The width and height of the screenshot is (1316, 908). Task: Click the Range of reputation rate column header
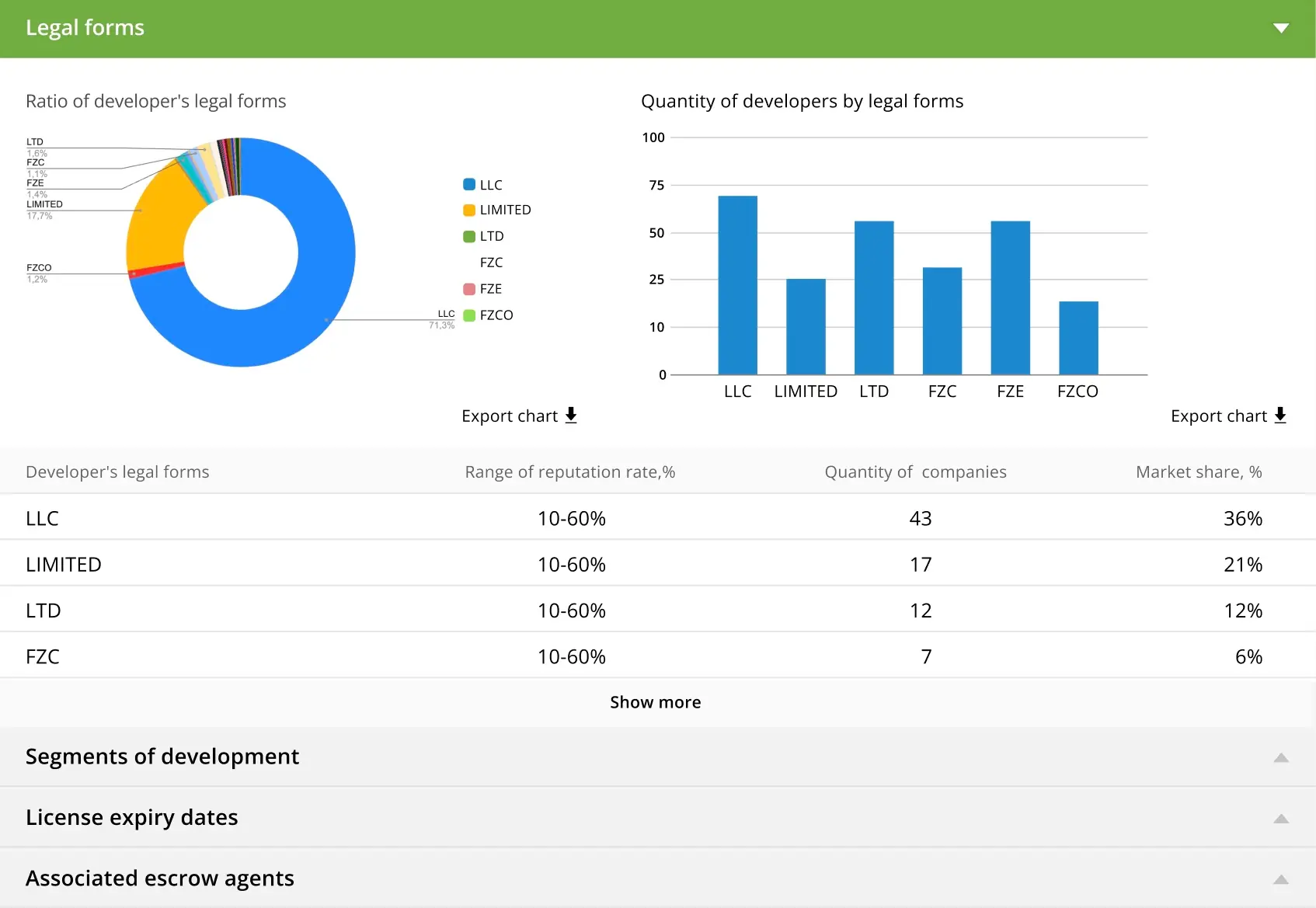pyautogui.click(x=570, y=471)
